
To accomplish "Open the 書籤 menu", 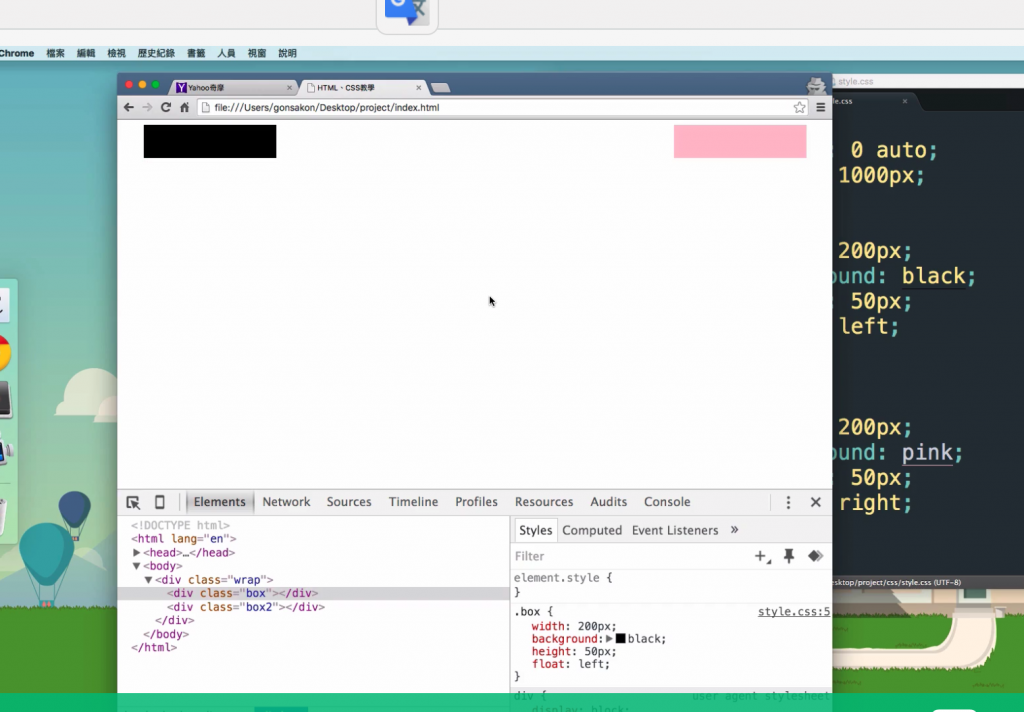I will (x=196, y=53).
